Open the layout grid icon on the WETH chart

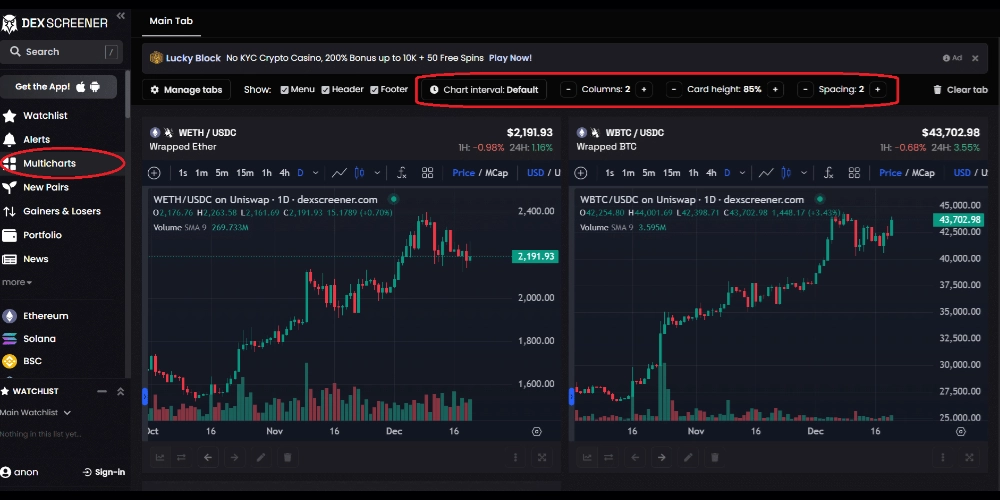[x=427, y=173]
